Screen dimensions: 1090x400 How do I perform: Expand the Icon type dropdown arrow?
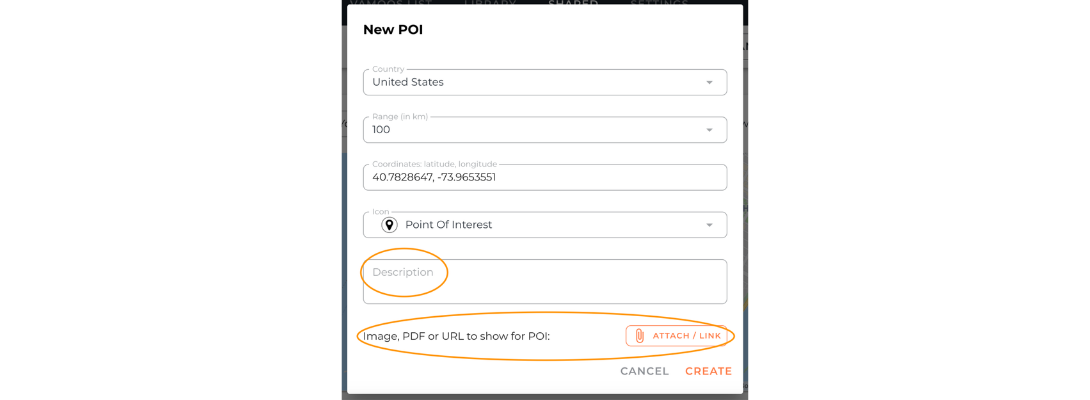click(x=709, y=225)
